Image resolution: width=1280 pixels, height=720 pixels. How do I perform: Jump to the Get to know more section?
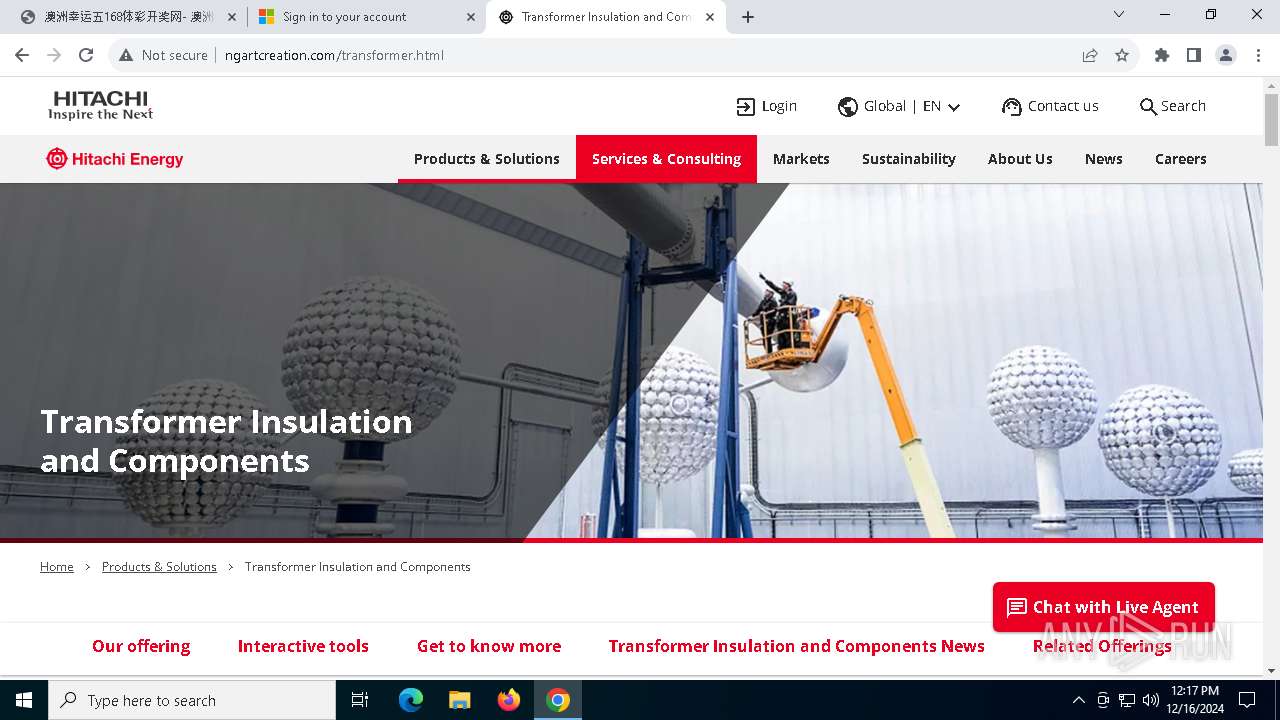(x=489, y=646)
